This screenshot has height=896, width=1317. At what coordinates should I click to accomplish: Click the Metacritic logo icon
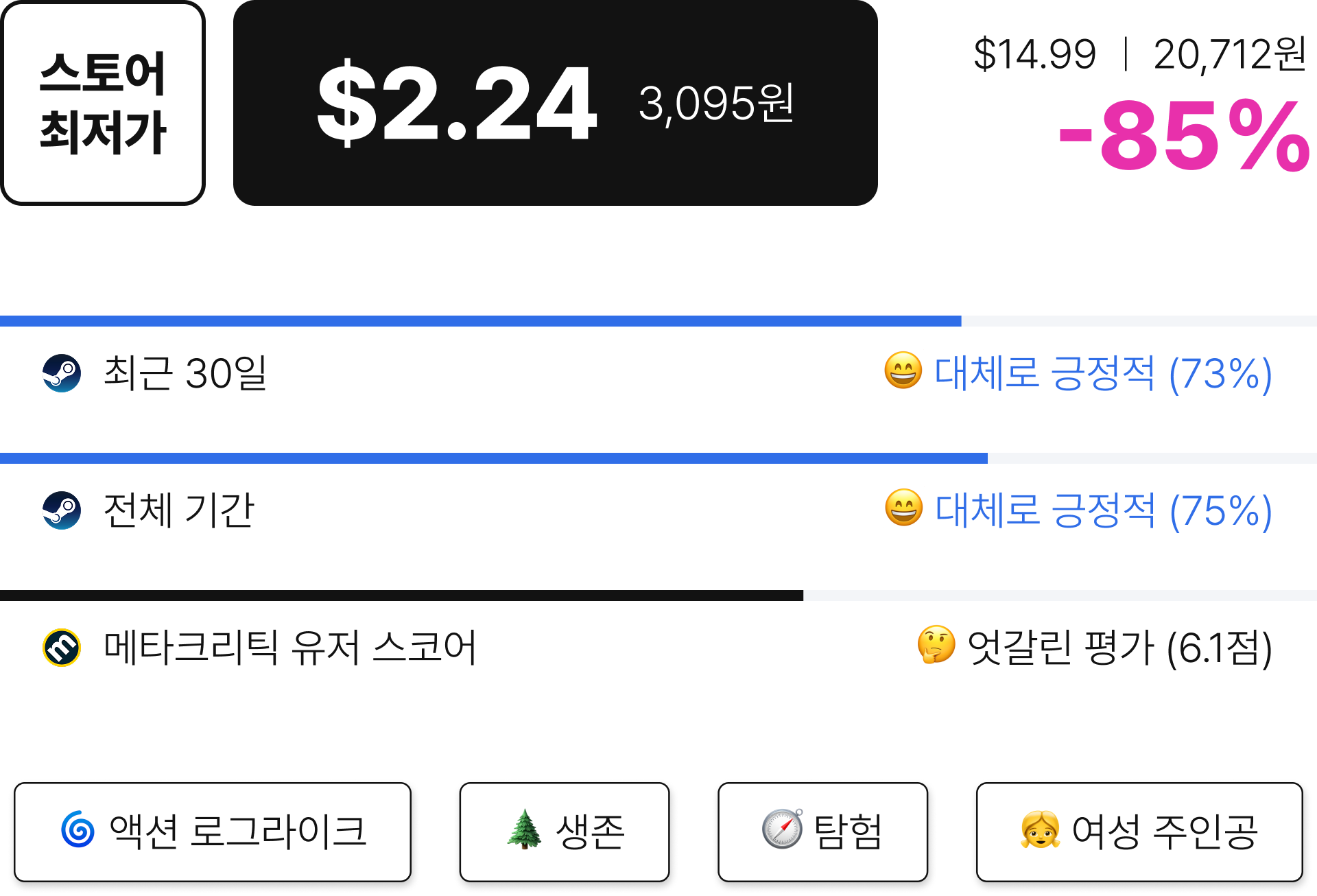coord(62,648)
